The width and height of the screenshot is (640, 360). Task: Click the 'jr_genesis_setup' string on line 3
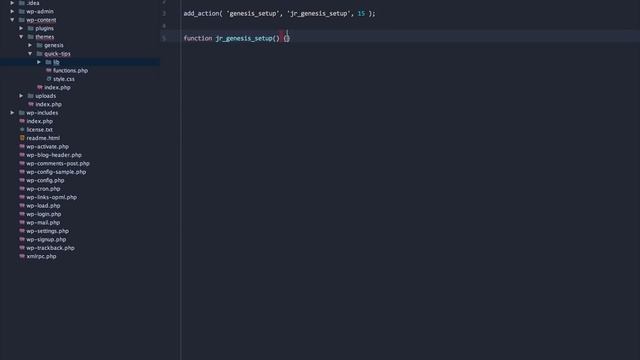point(319,13)
